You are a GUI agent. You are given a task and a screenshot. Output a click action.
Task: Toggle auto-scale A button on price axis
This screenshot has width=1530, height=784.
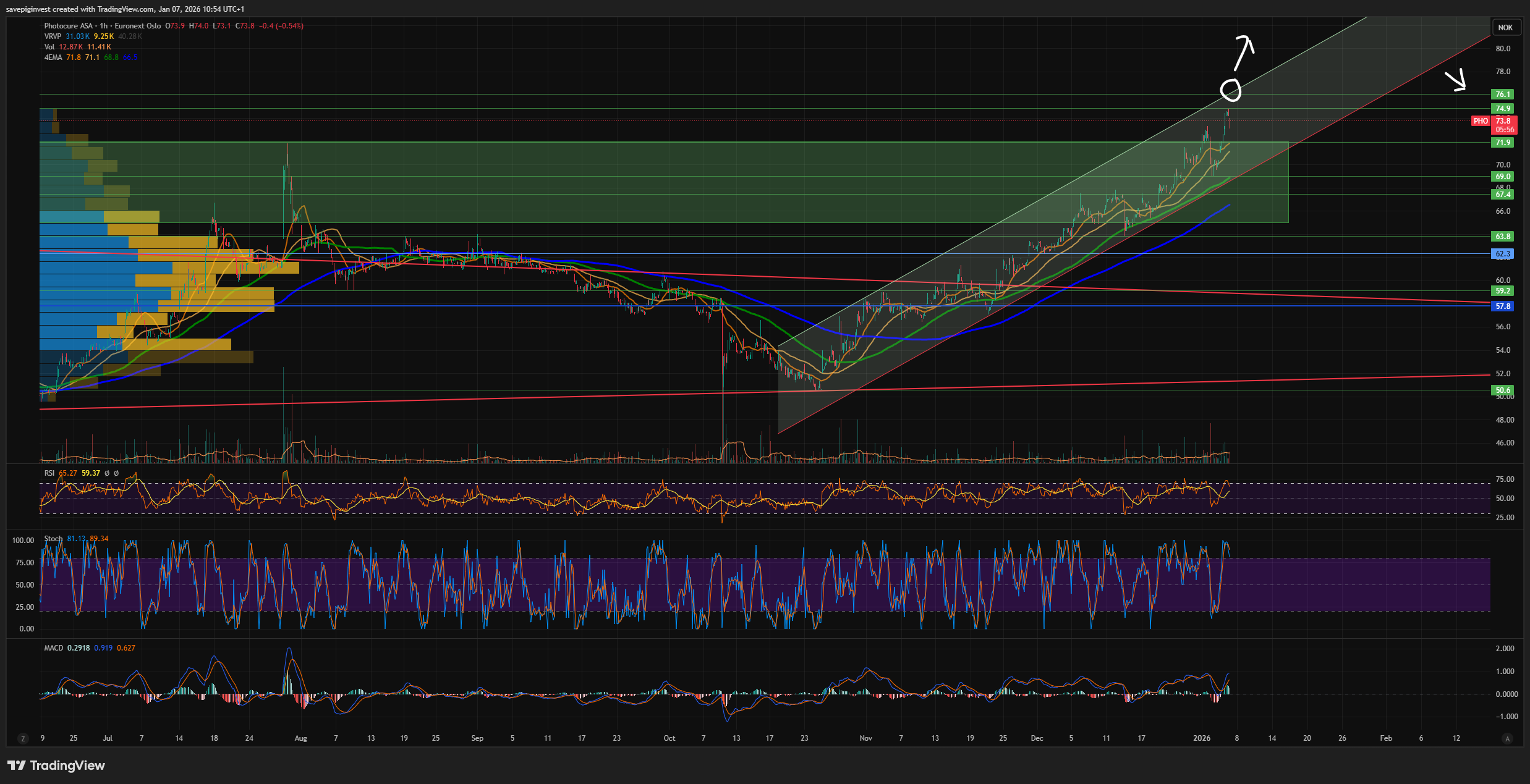[1507, 738]
